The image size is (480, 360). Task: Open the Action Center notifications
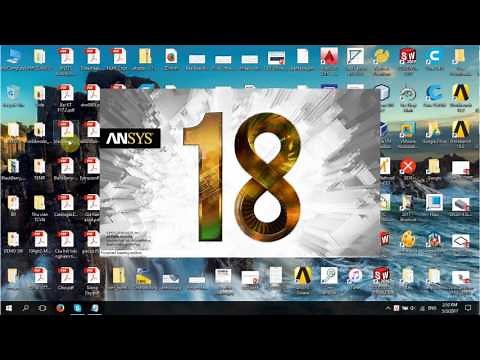(x=468, y=308)
